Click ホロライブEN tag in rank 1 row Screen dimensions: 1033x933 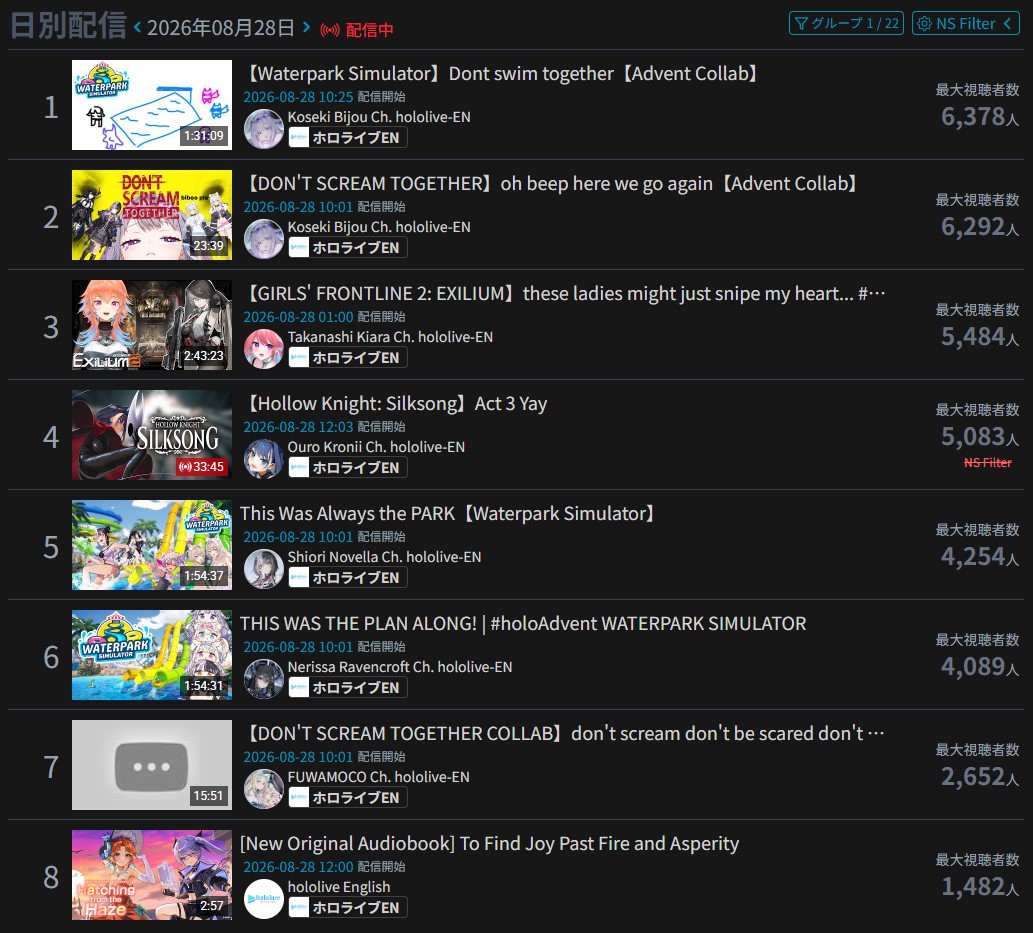coord(348,138)
